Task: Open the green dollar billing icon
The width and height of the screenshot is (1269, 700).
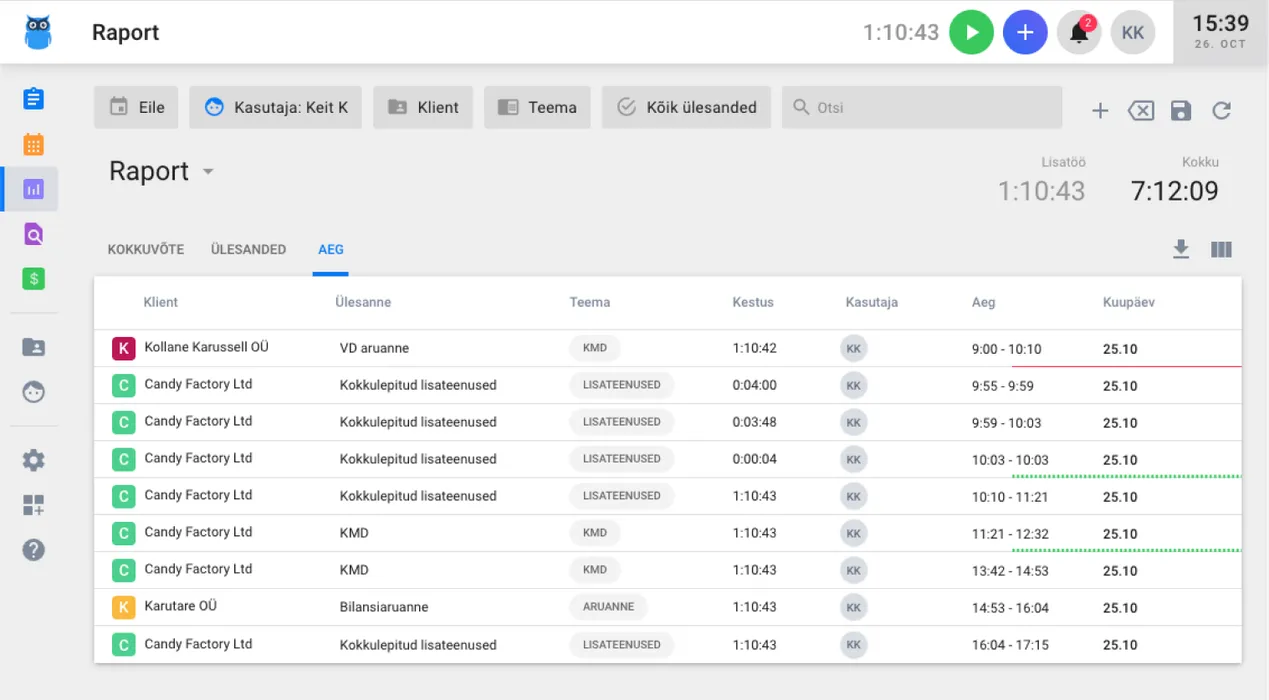Action: 33,279
